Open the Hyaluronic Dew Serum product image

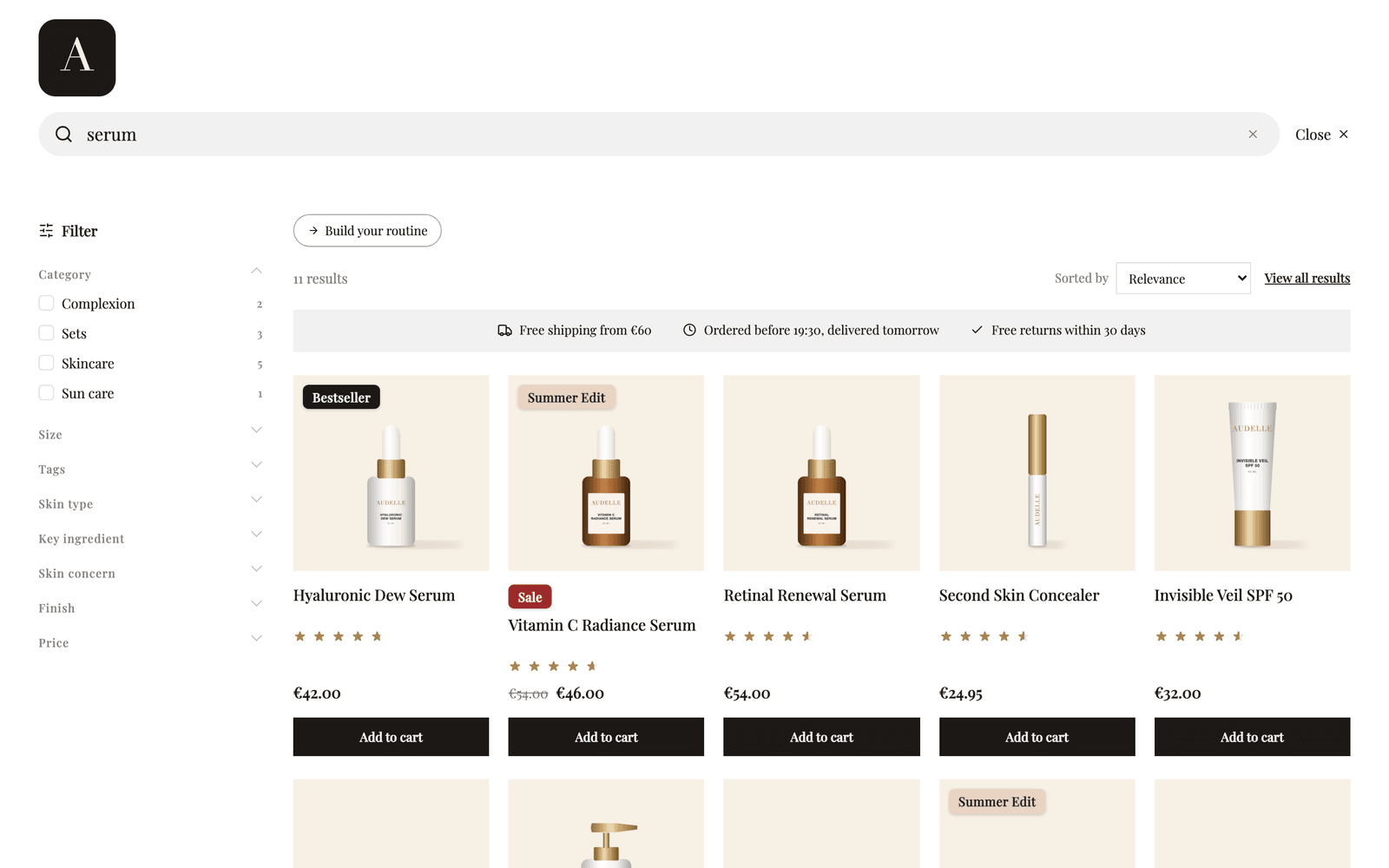coord(391,473)
